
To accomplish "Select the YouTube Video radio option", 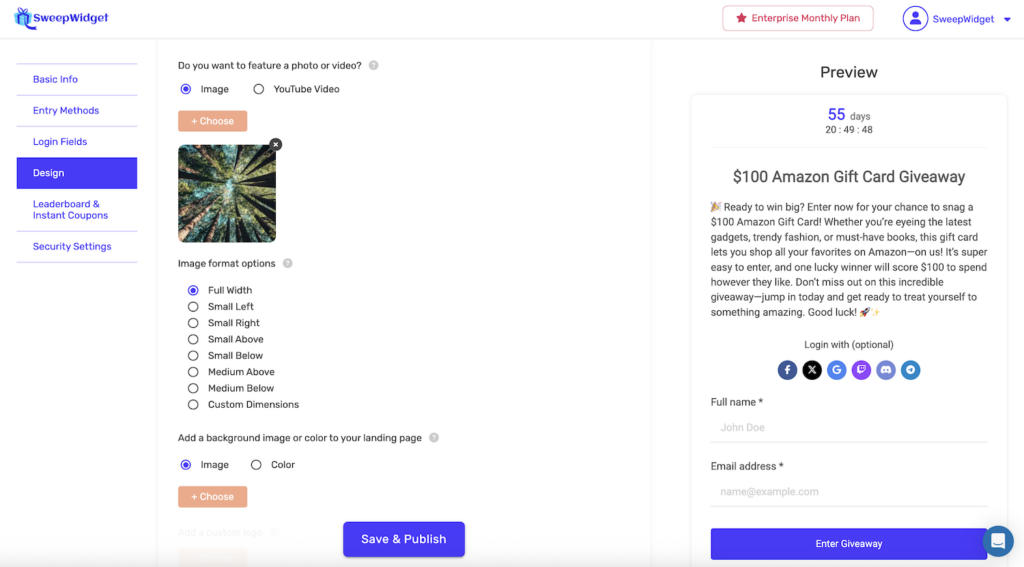I will click(x=259, y=89).
